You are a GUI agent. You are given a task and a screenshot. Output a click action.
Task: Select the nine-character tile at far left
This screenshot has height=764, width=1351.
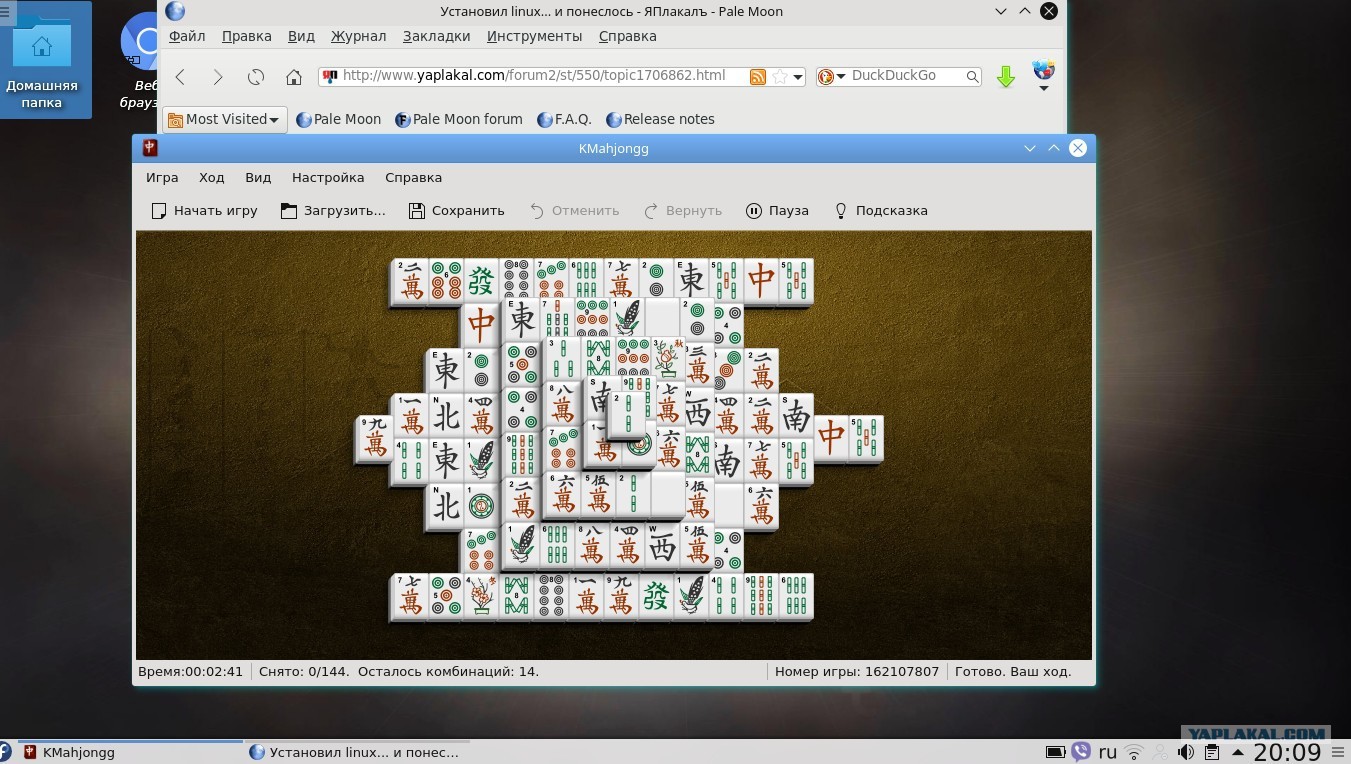374,439
